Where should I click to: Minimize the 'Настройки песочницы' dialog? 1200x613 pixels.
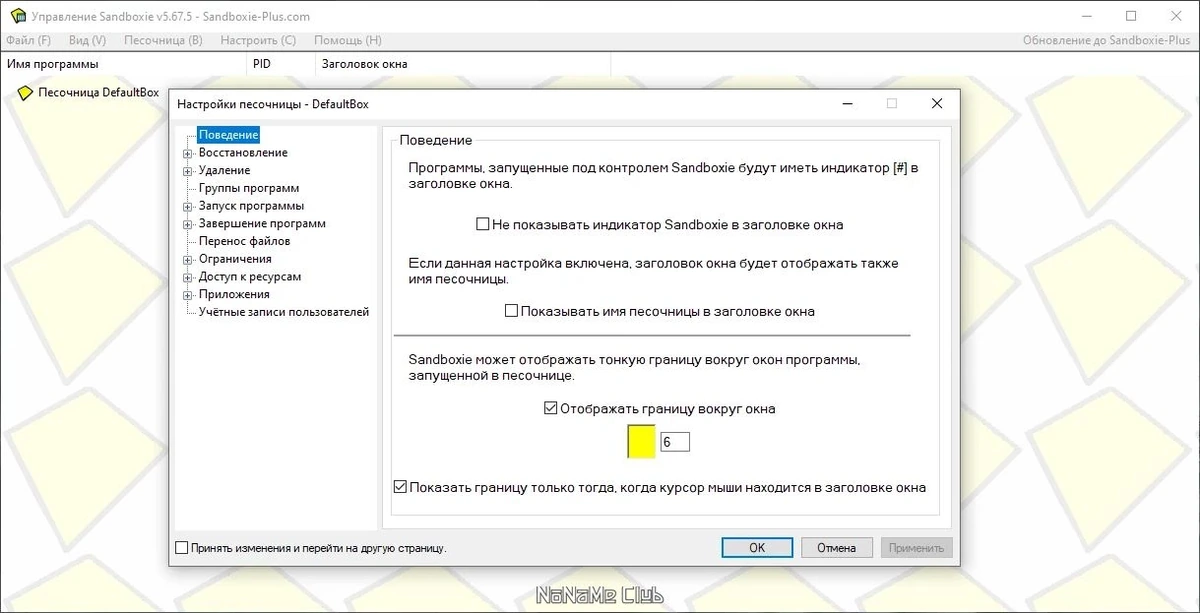847,103
